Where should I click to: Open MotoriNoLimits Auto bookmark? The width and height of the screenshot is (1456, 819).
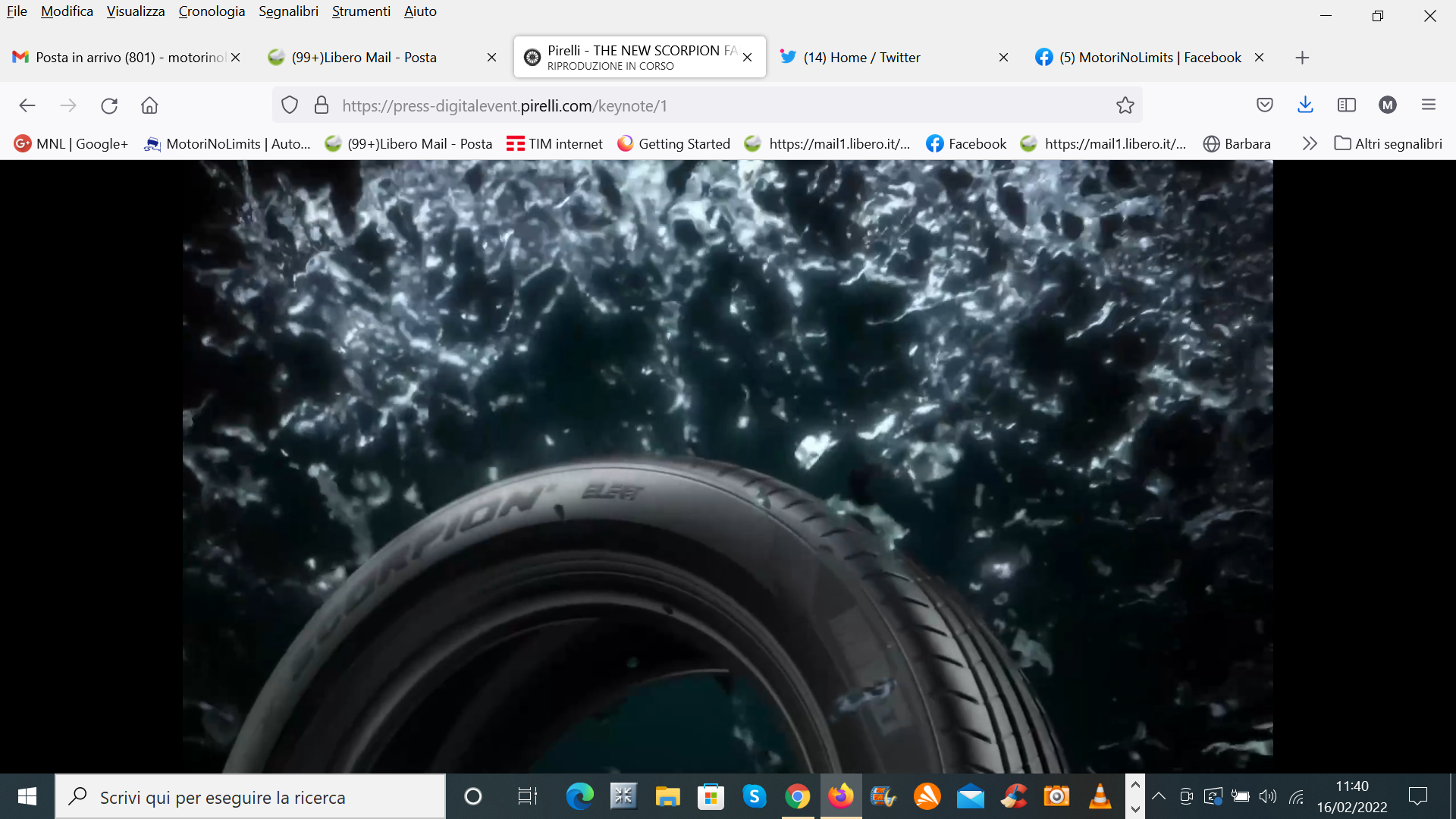(227, 143)
